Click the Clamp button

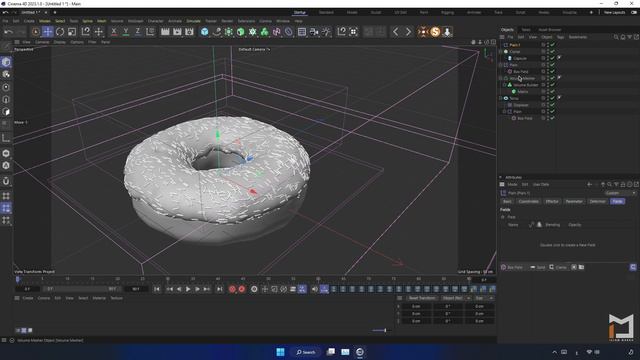pos(558,267)
